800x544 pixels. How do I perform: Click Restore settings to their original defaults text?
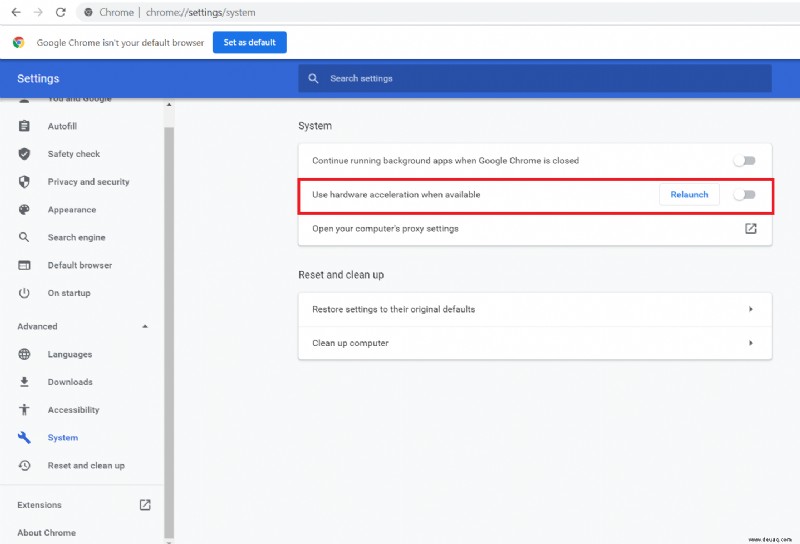pos(393,309)
